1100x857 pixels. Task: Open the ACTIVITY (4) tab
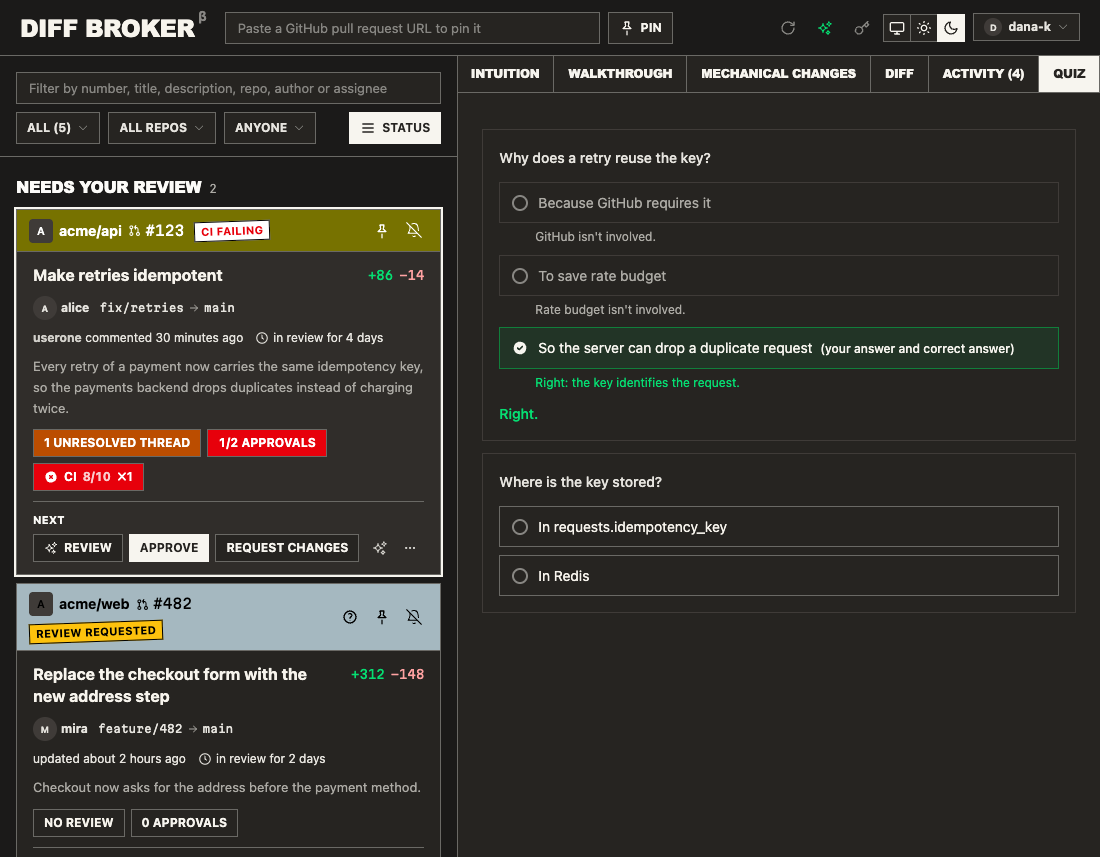coord(983,74)
